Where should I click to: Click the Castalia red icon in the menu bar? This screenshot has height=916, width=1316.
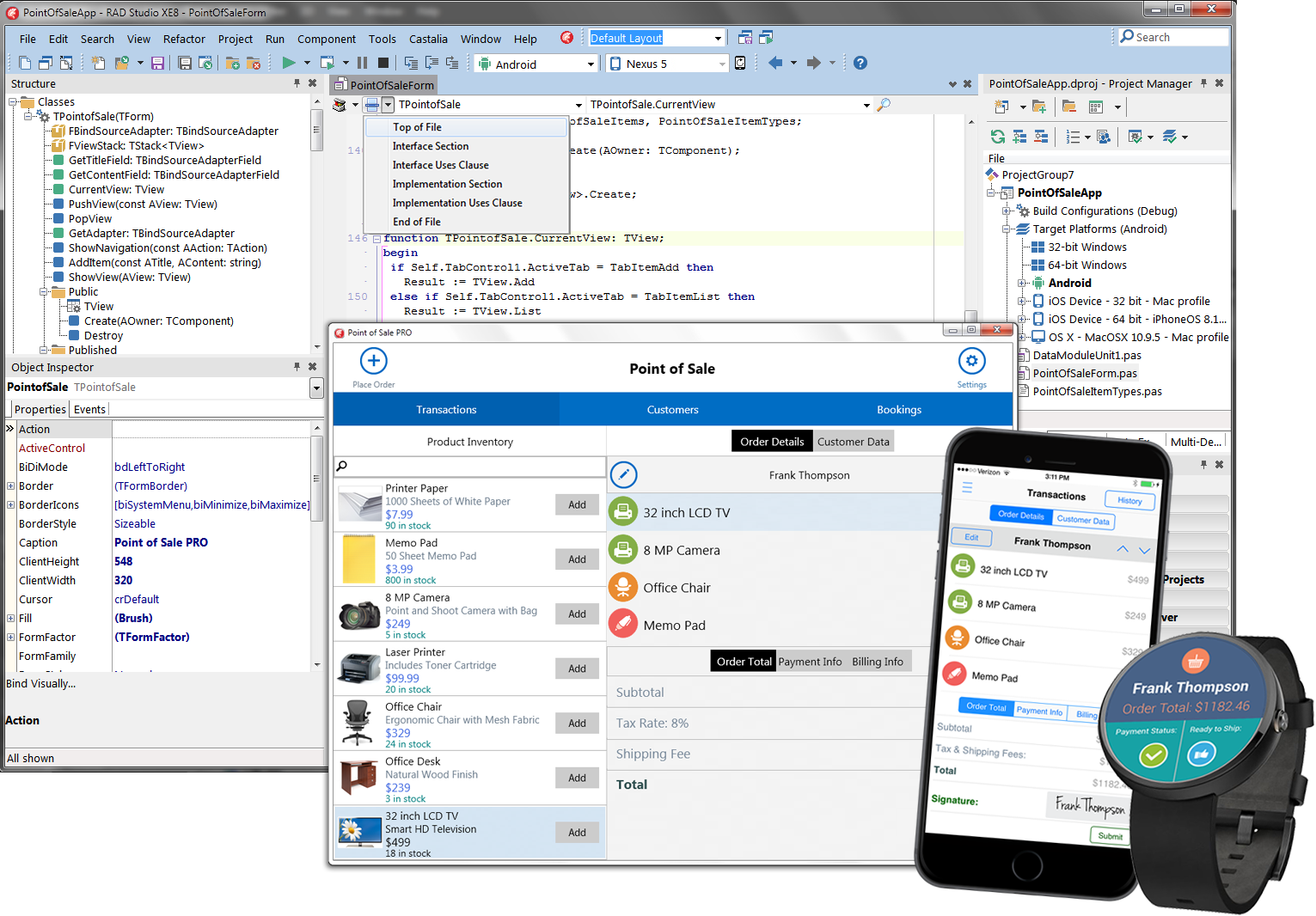point(566,38)
